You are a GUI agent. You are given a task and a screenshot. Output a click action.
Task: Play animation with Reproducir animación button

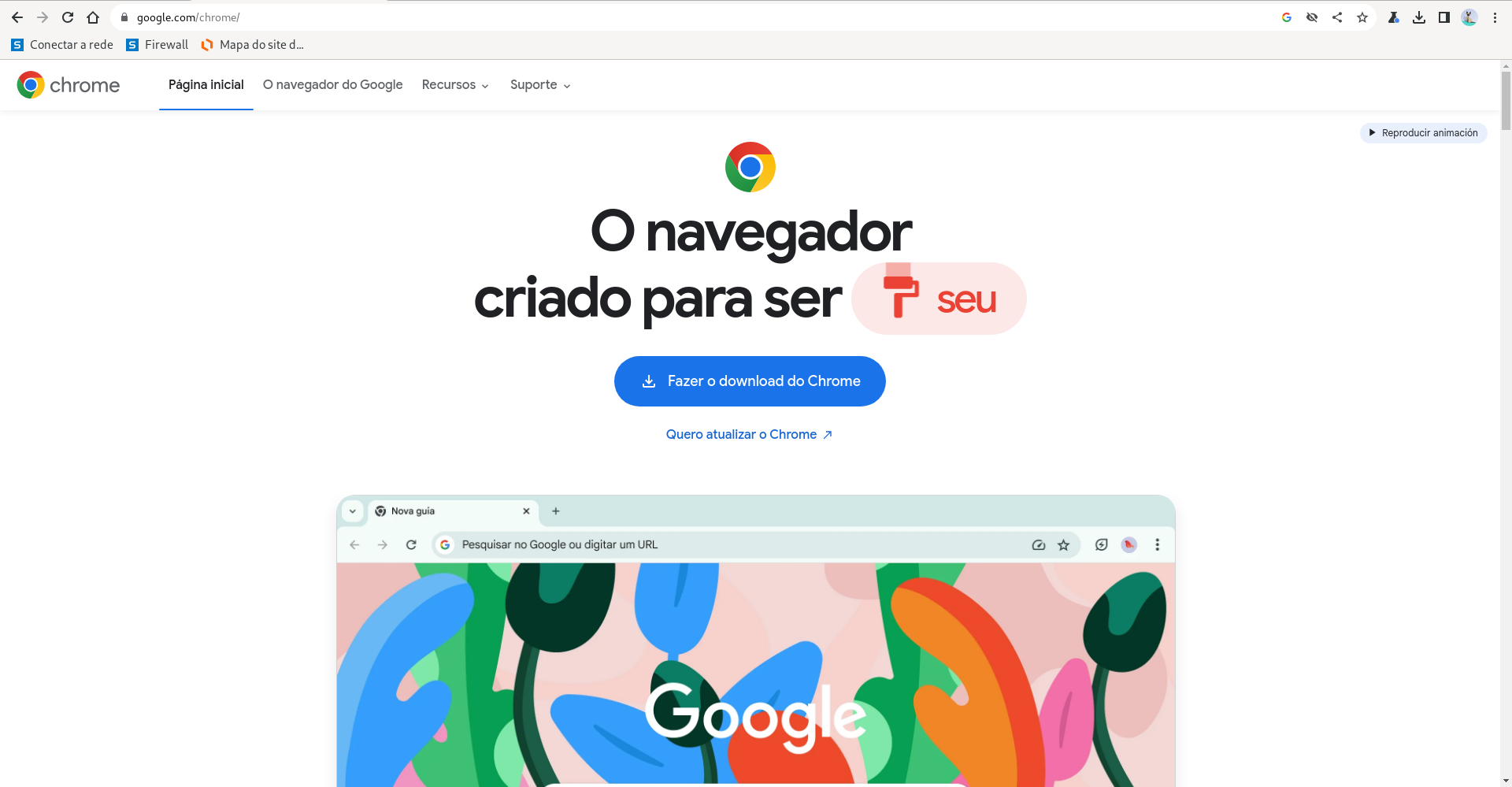click(x=1424, y=133)
